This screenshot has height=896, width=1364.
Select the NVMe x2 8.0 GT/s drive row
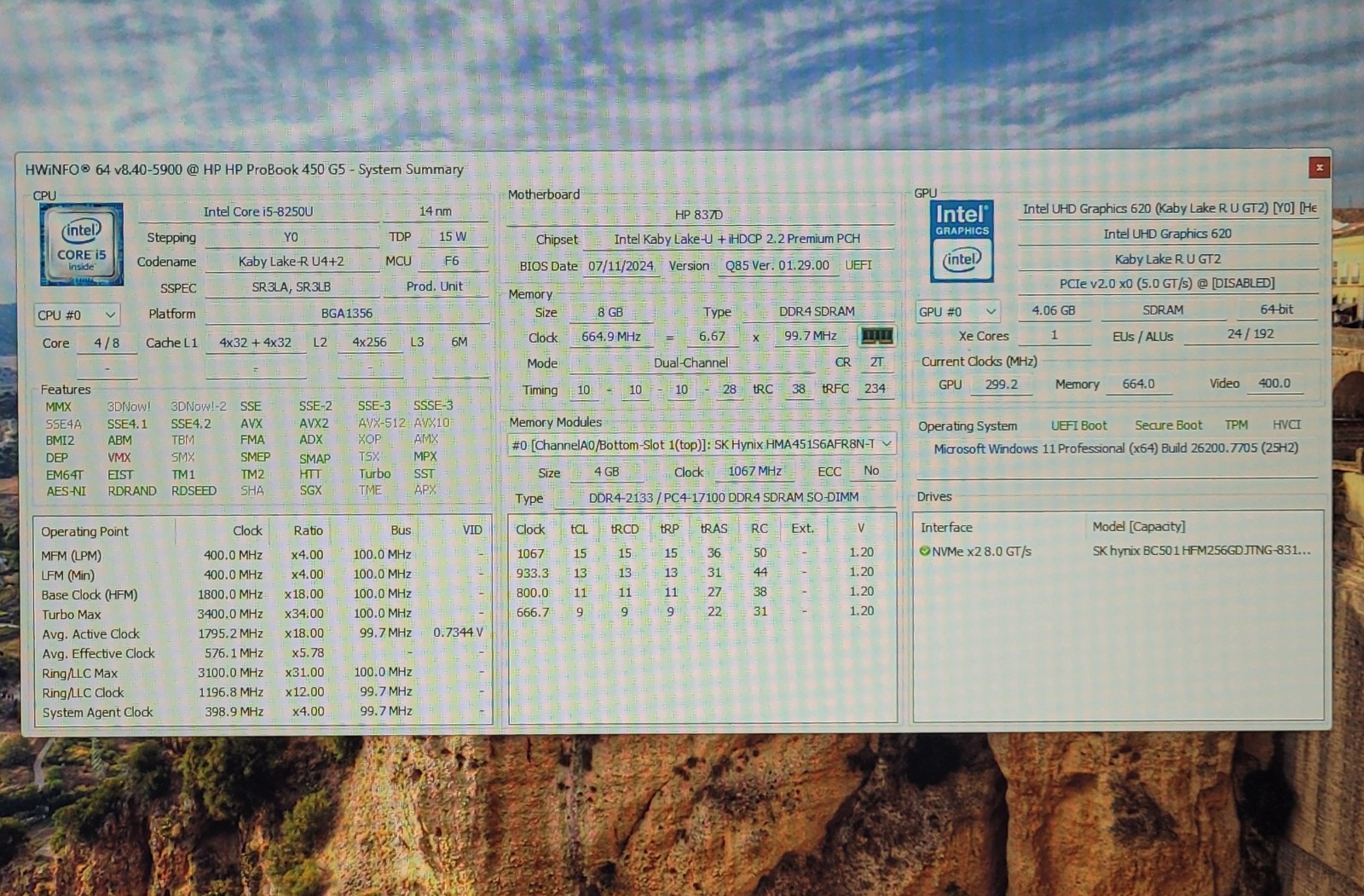point(1118,552)
